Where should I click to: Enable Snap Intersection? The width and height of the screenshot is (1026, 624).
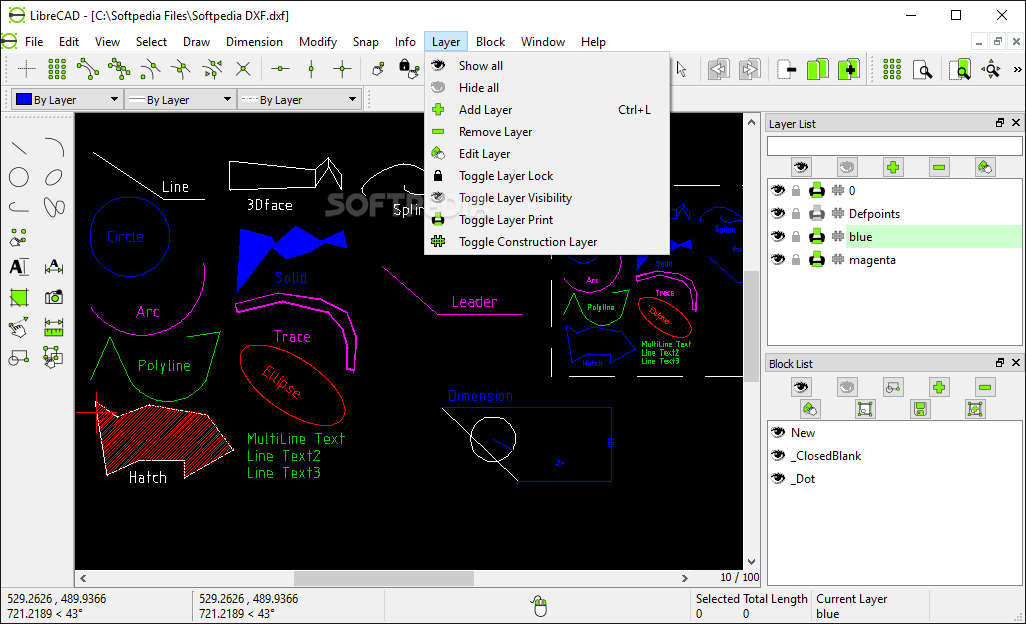pyautogui.click(x=243, y=69)
